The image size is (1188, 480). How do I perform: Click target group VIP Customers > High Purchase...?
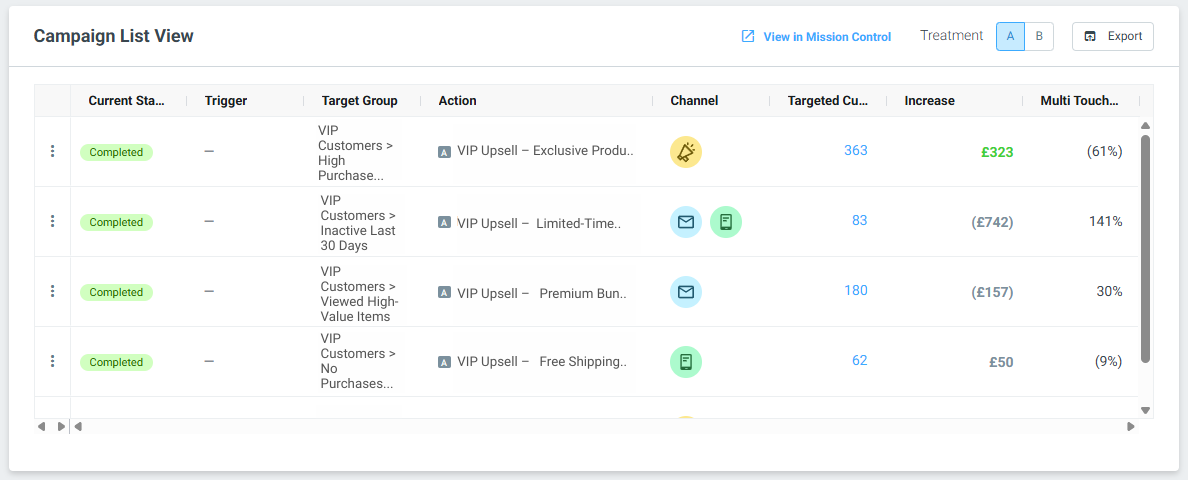click(356, 152)
